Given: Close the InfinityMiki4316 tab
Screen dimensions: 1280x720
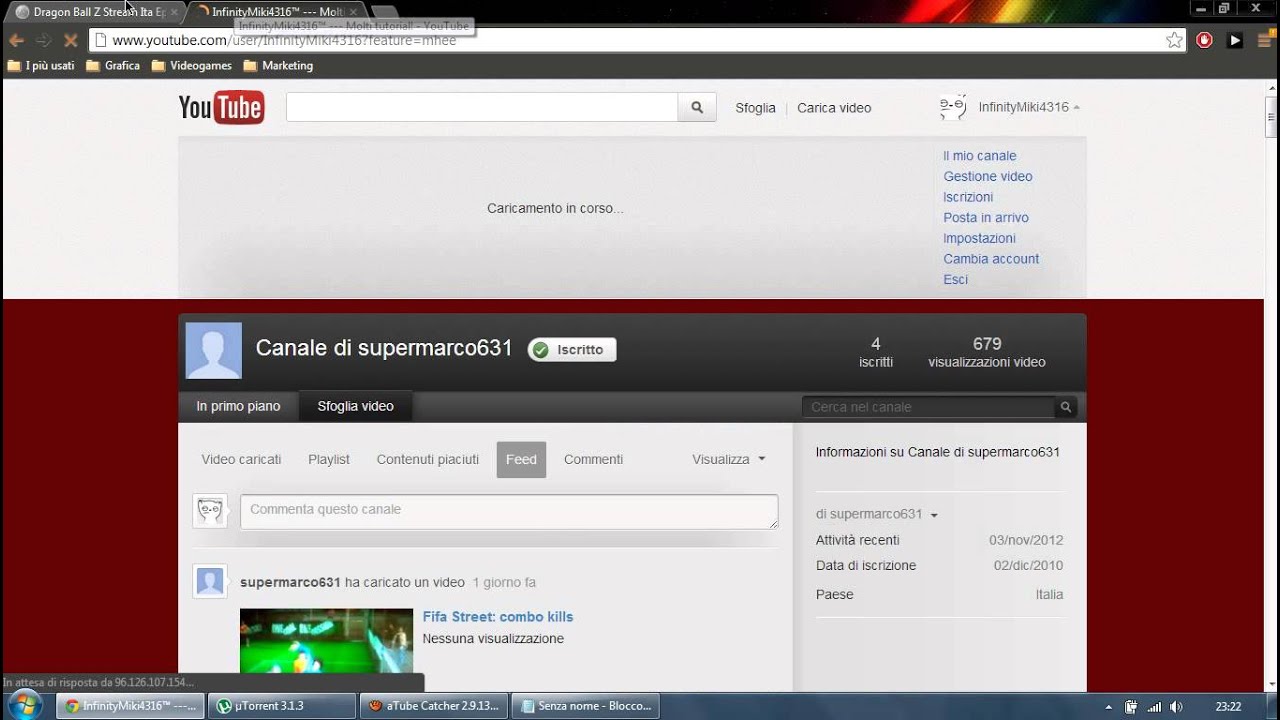Looking at the screenshot, I should pos(353,12).
